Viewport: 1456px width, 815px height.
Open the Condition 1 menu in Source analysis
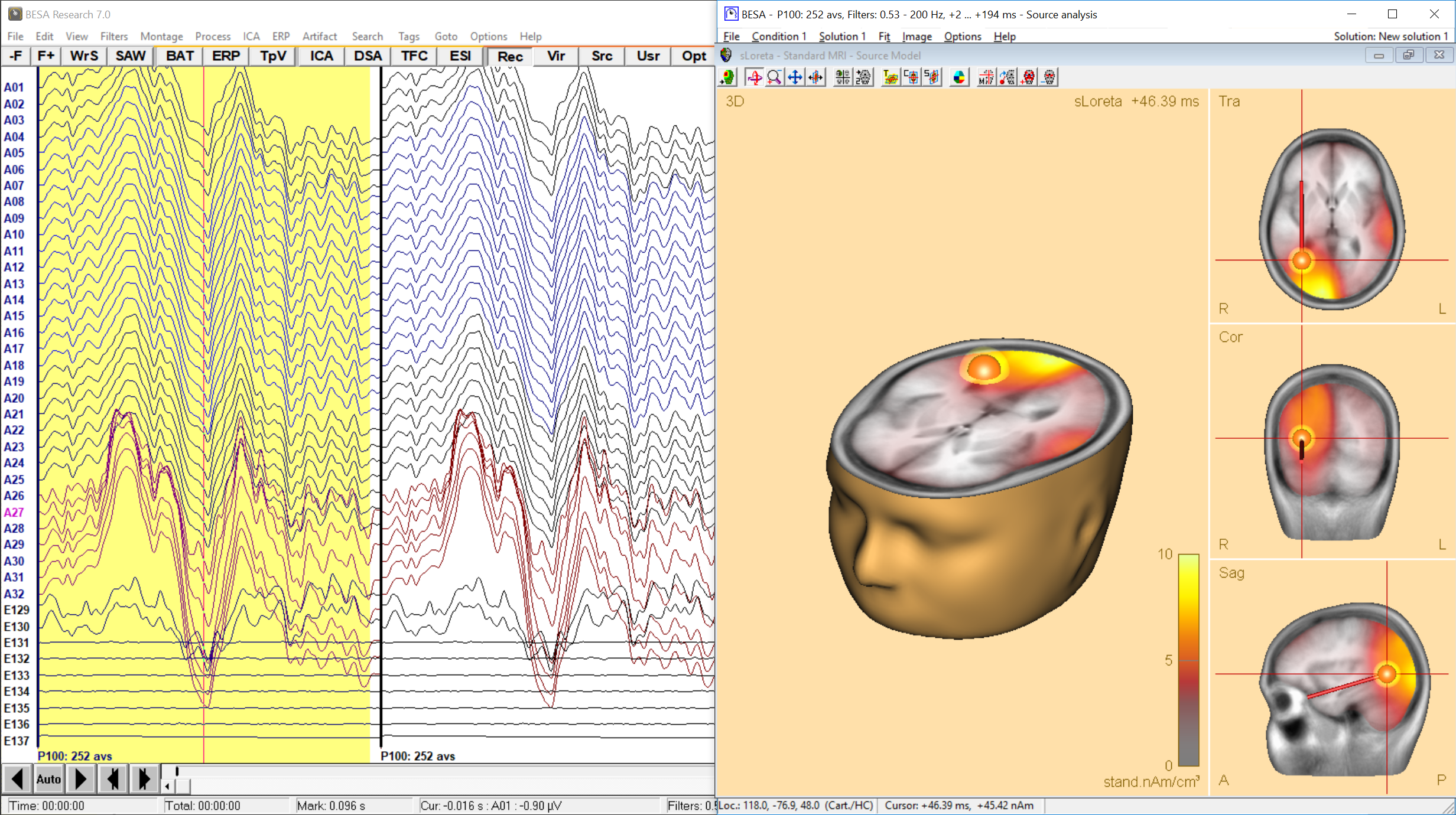tap(779, 37)
